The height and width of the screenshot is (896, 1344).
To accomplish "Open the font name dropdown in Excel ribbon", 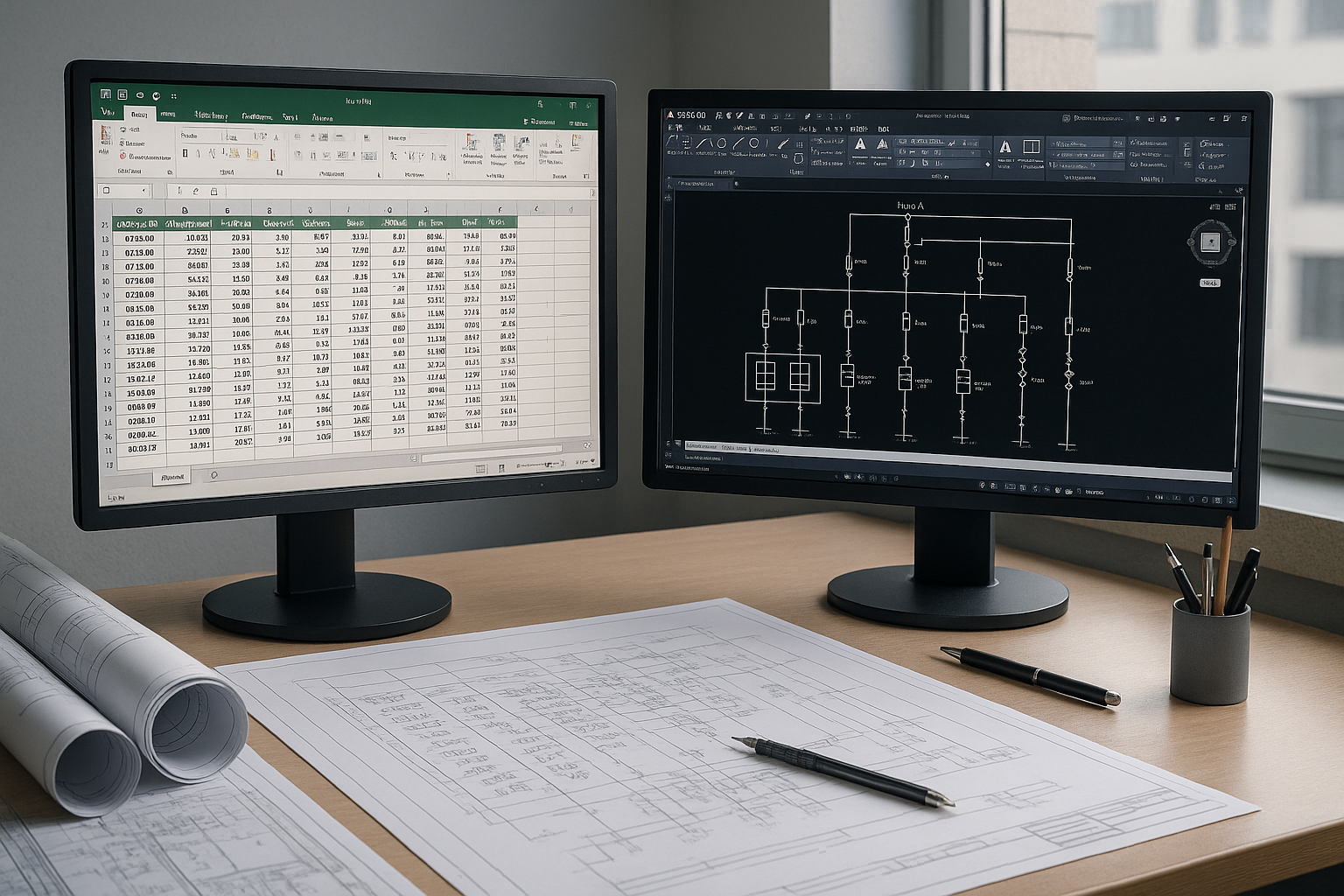I will [x=201, y=136].
